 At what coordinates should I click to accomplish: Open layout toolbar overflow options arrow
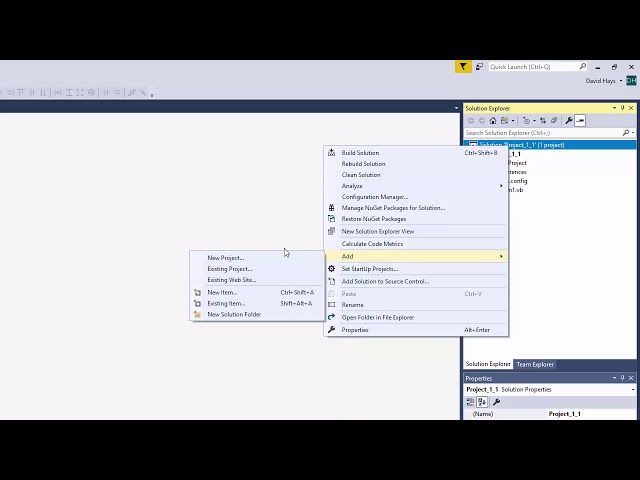pyautogui.click(x=152, y=94)
